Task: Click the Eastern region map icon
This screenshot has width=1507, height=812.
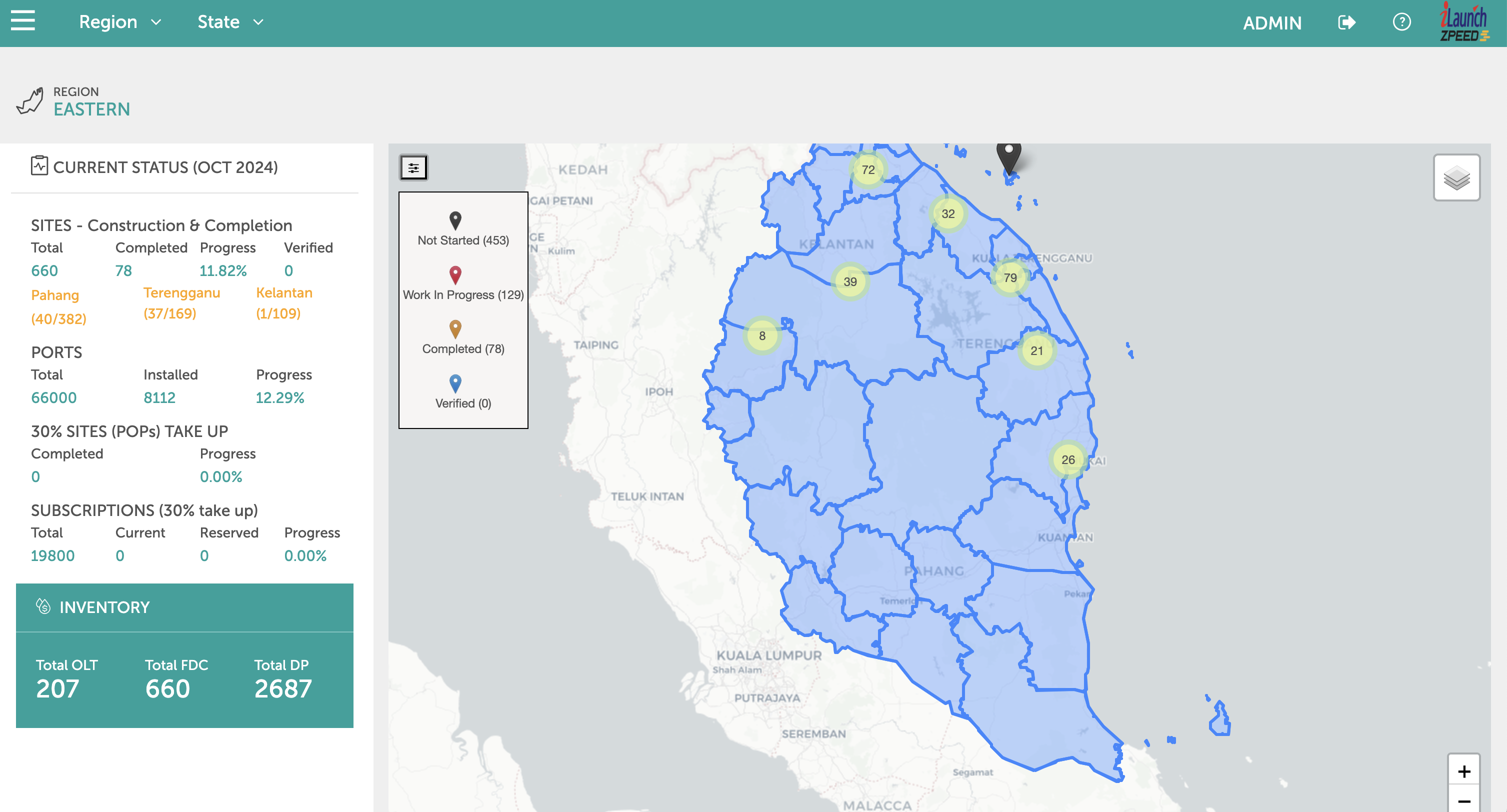Action: pos(29,100)
